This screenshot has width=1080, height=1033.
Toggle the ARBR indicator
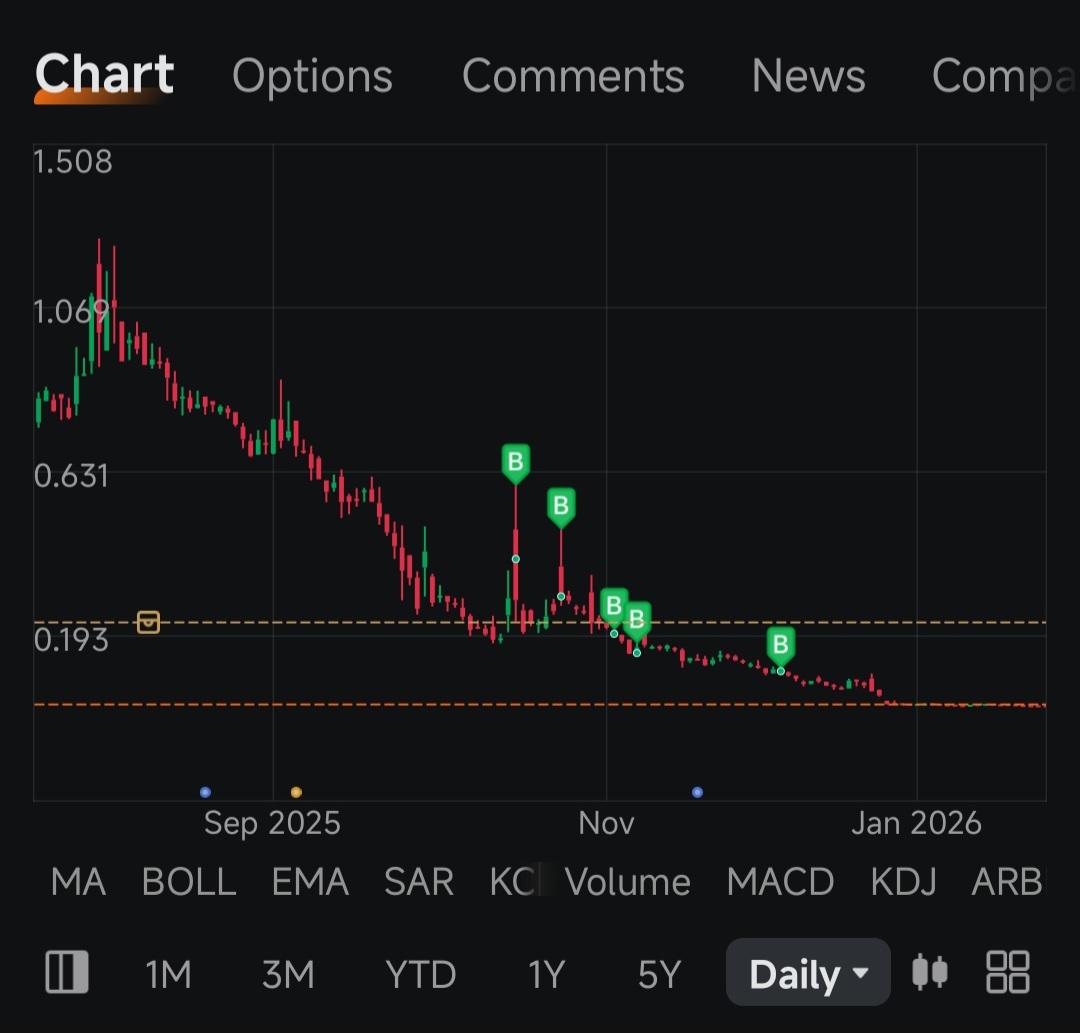coord(1007,881)
